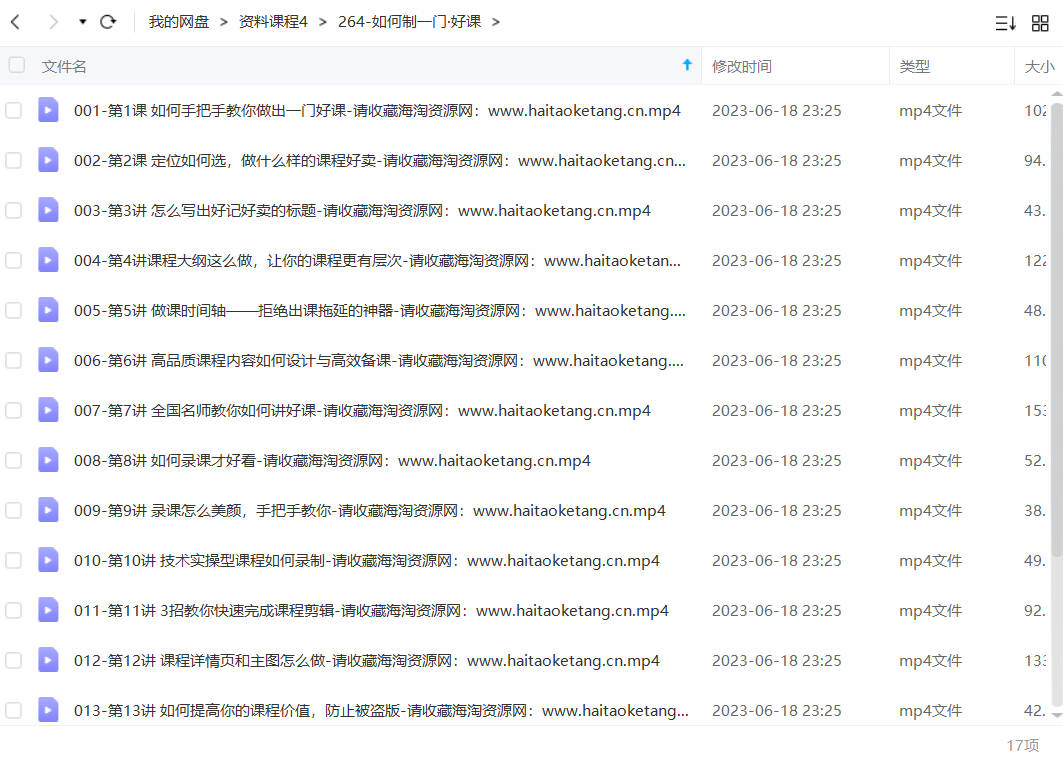1063x763 pixels.
Task: Select file name 010-第10讲 技术实操型课程如何录制
Action: coord(367,561)
